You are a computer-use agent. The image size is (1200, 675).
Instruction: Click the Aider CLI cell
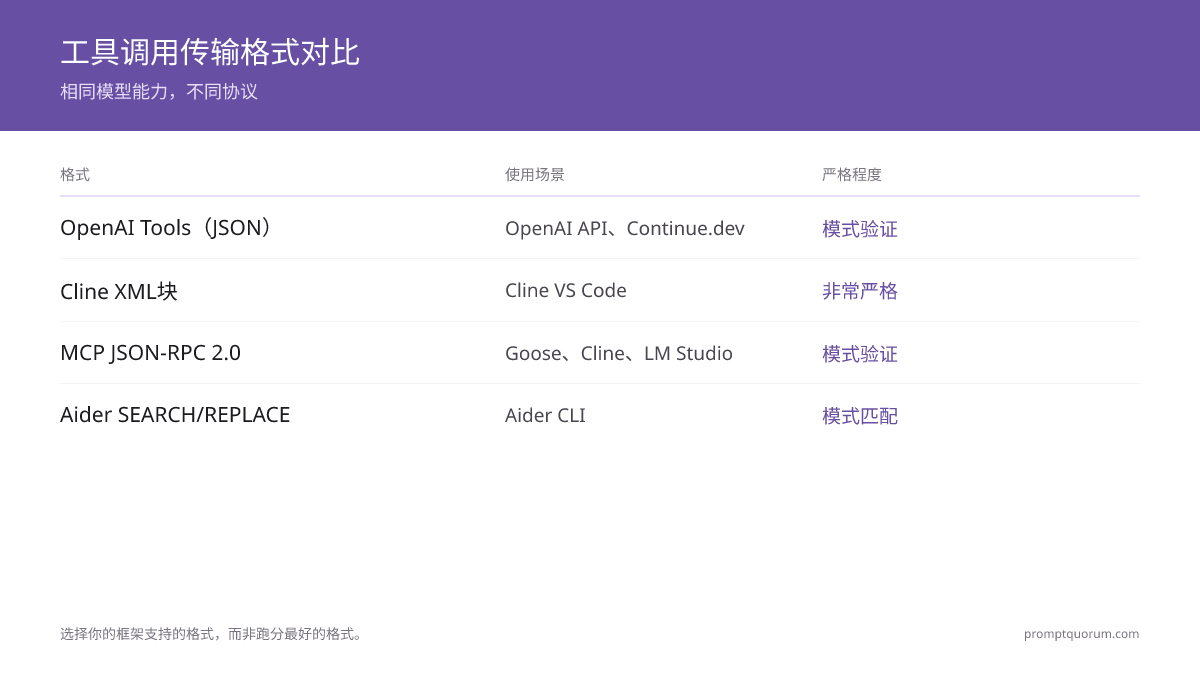[545, 415]
